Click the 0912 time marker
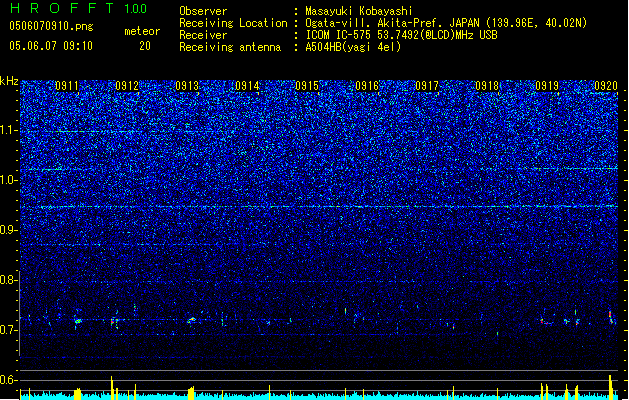629x400 pixels. click(127, 86)
